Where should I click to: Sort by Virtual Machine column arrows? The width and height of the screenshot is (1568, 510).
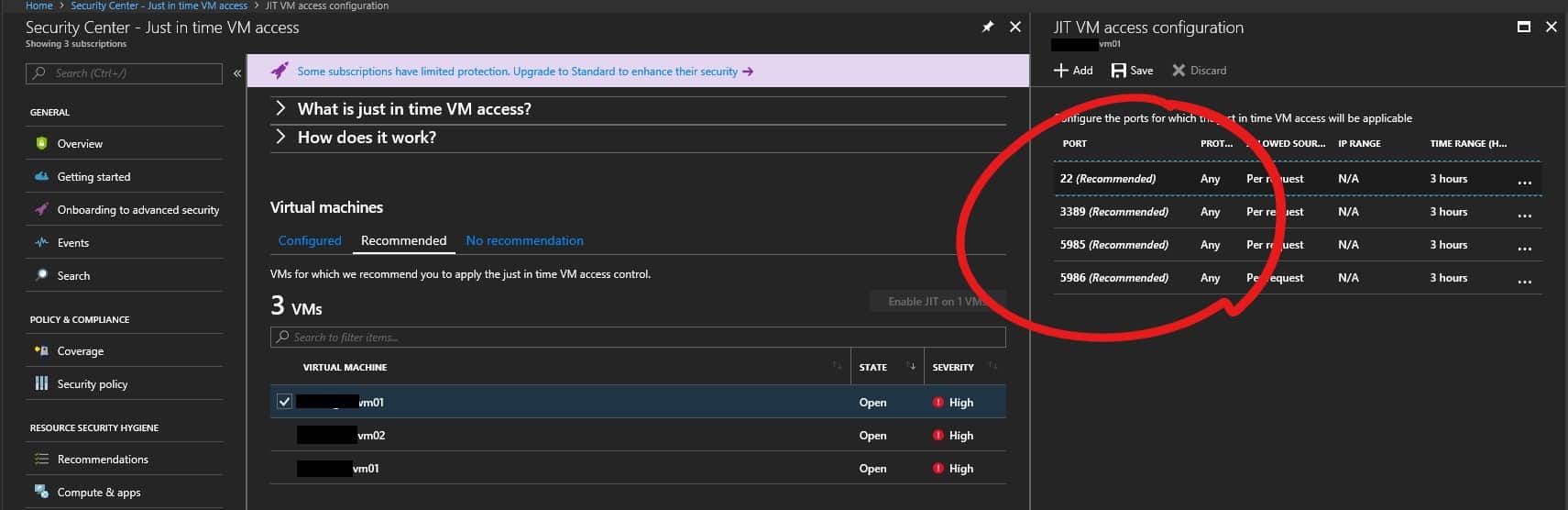837,366
